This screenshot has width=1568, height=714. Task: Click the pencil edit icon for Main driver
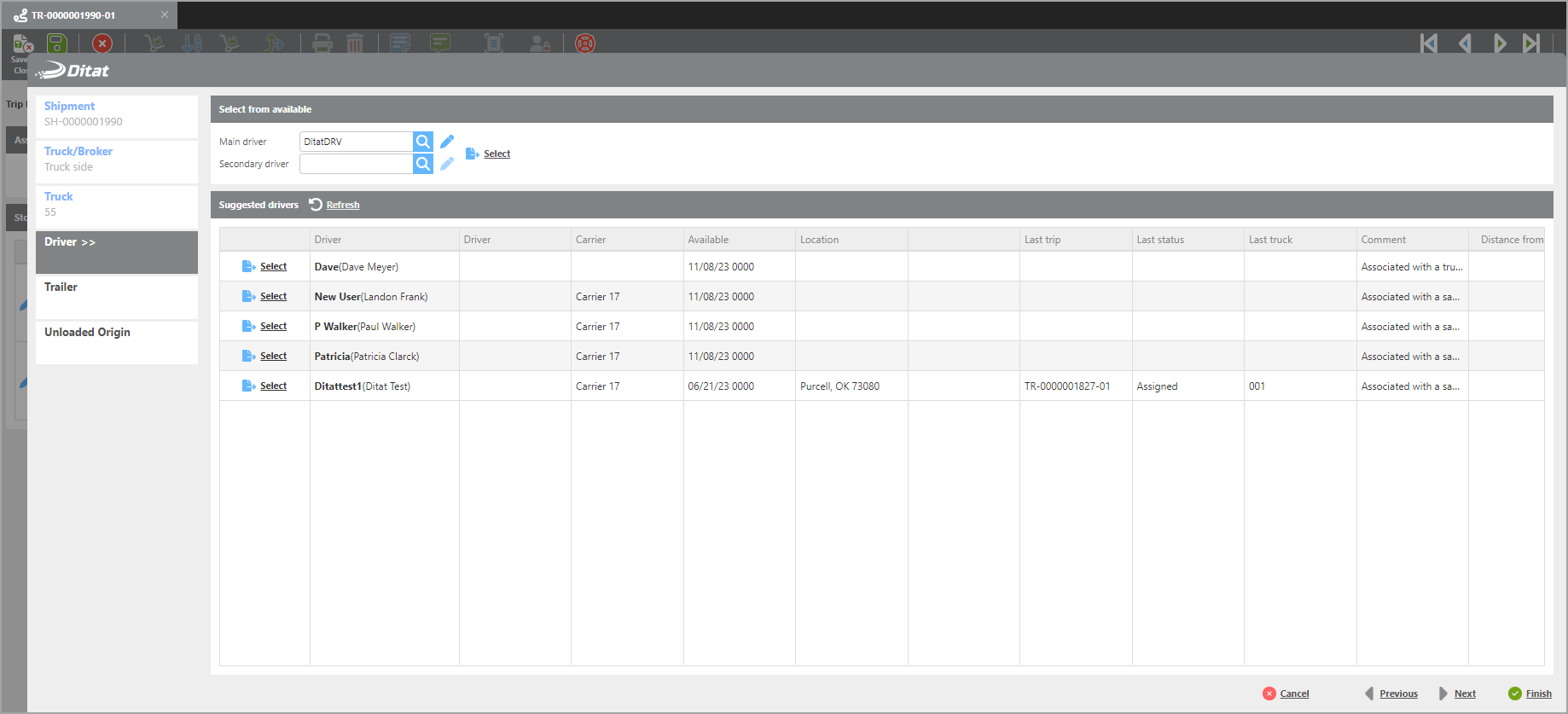pyautogui.click(x=447, y=142)
